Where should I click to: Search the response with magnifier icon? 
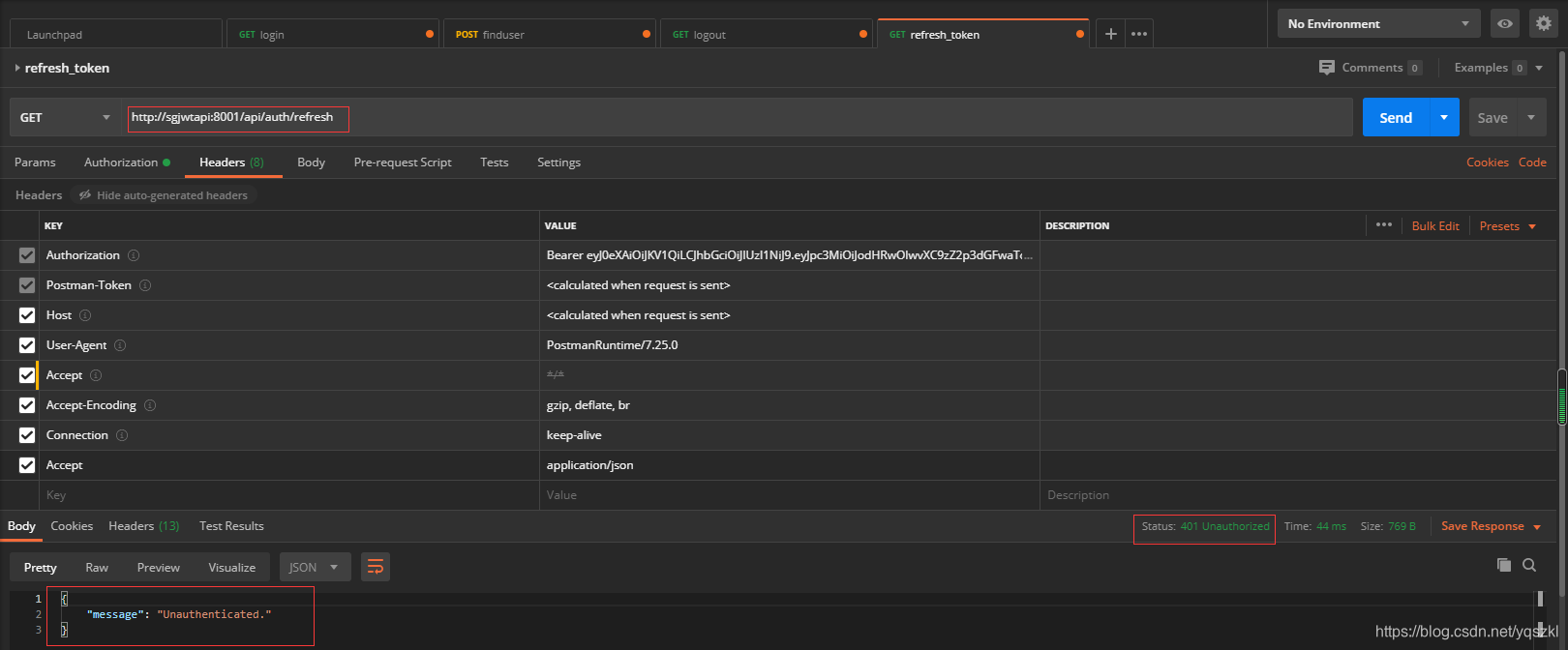click(x=1529, y=565)
